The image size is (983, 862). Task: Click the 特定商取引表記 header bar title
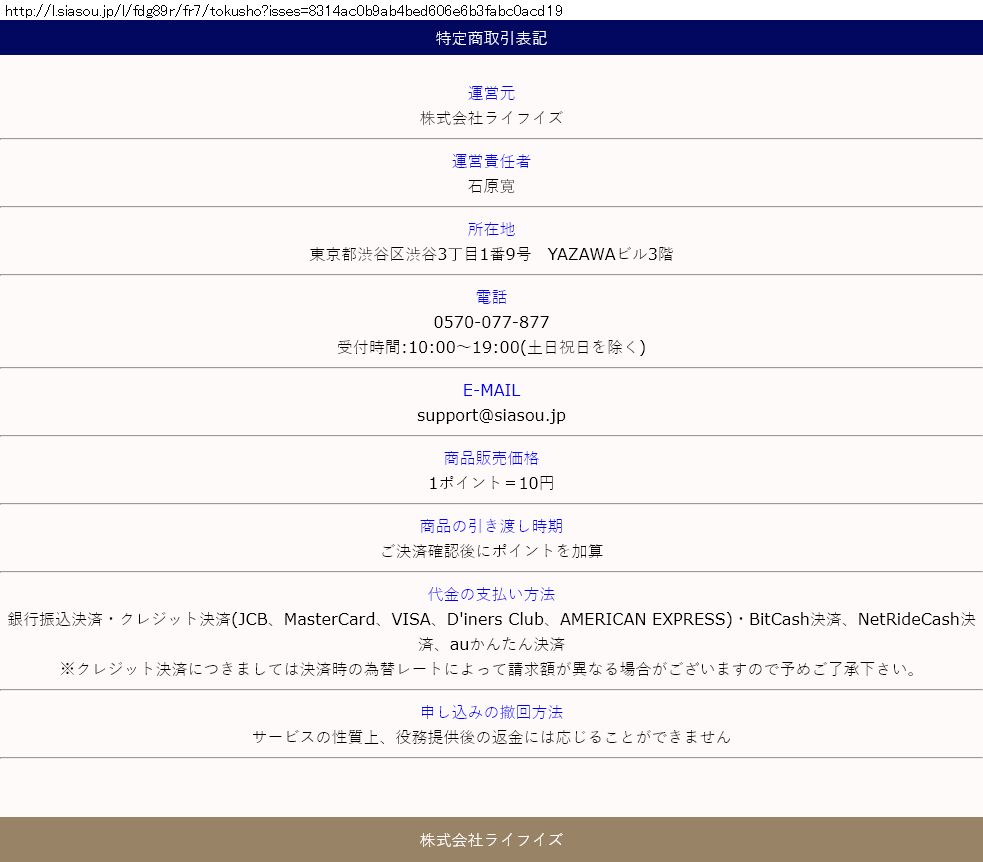tap(491, 39)
